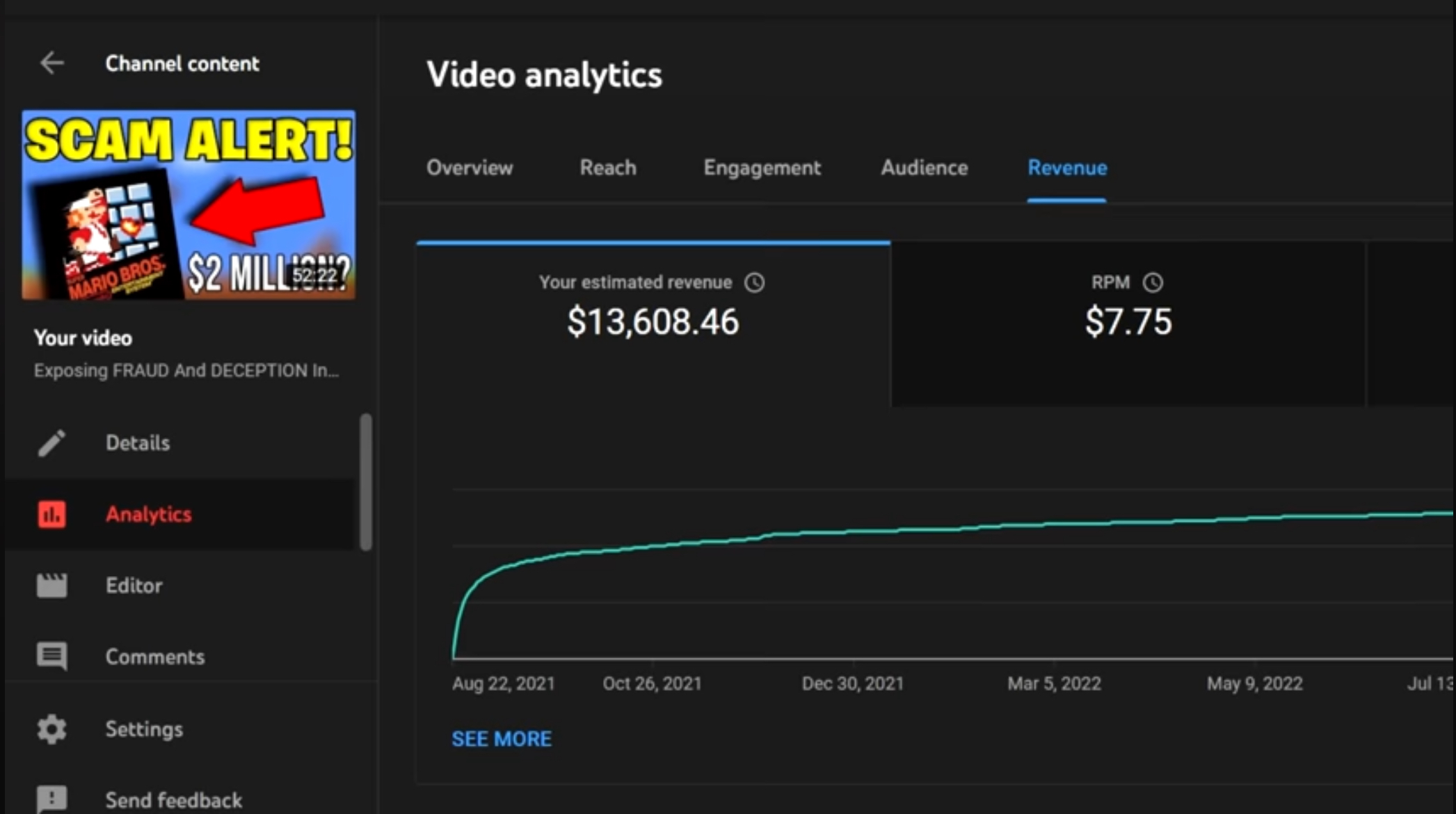Click clock icon next to estimated revenue

[x=755, y=282]
